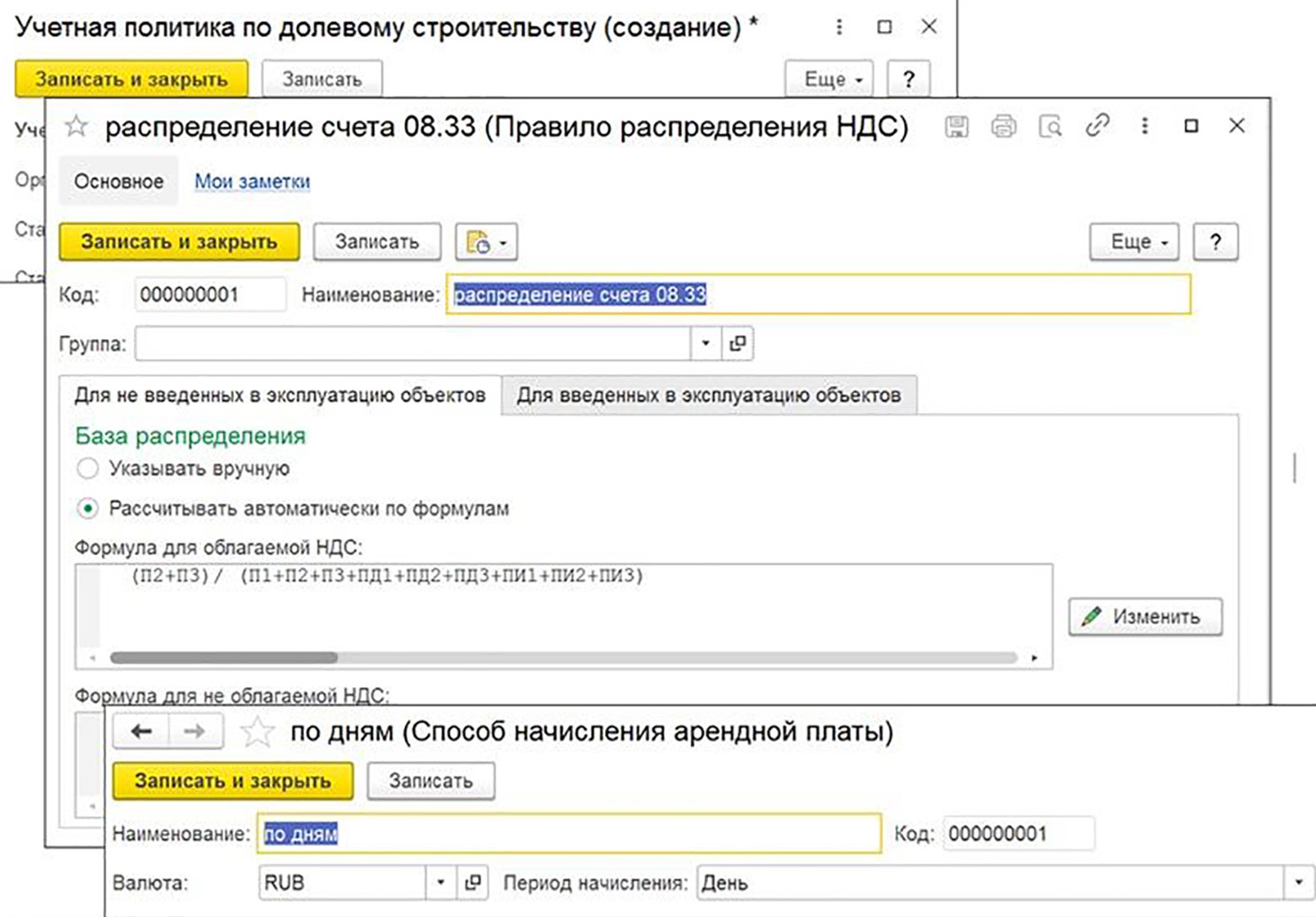
Task: Open Еще menu in accounting policy window
Action: pyautogui.click(x=829, y=79)
